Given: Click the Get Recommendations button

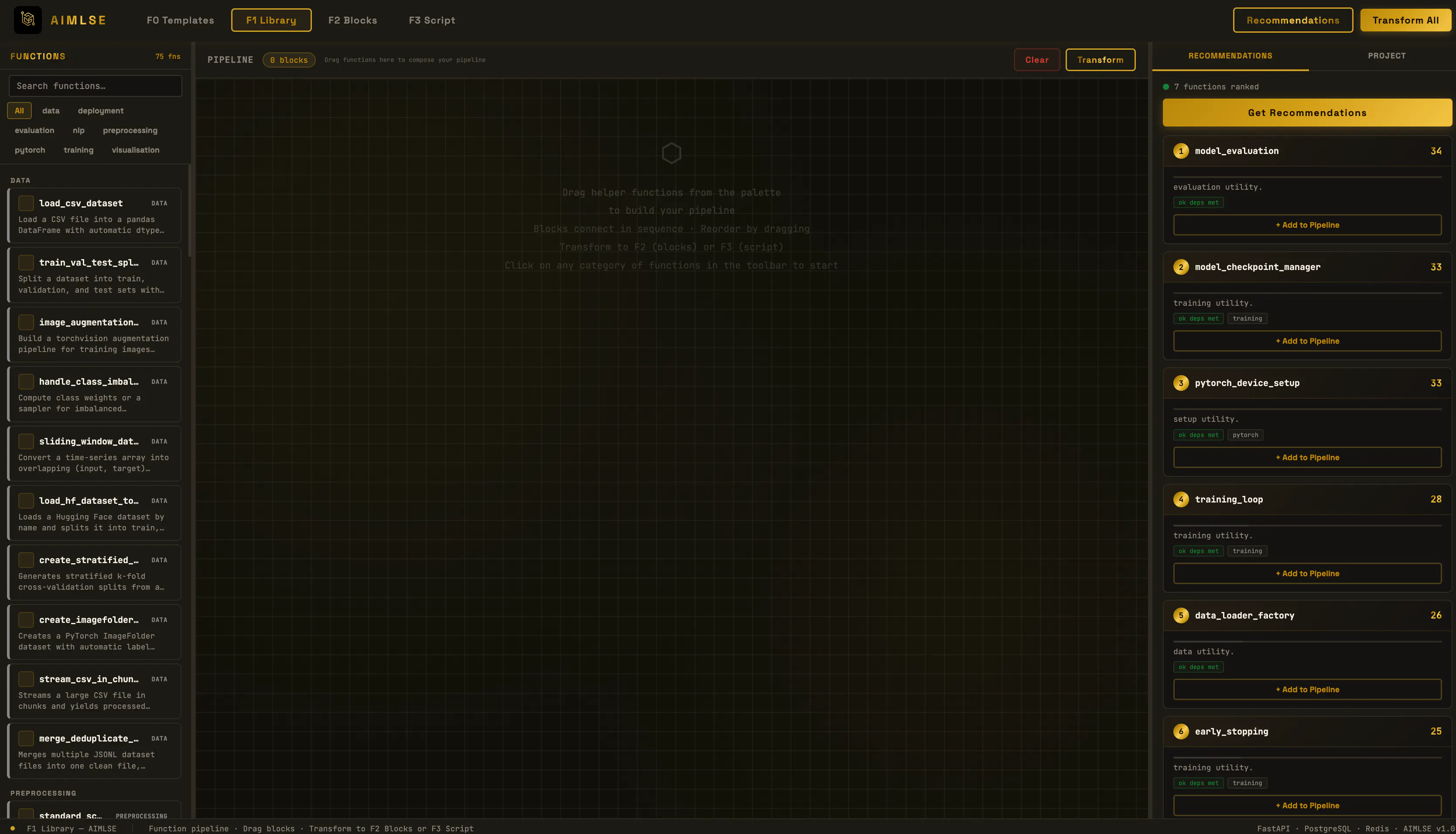Looking at the screenshot, I should point(1307,112).
